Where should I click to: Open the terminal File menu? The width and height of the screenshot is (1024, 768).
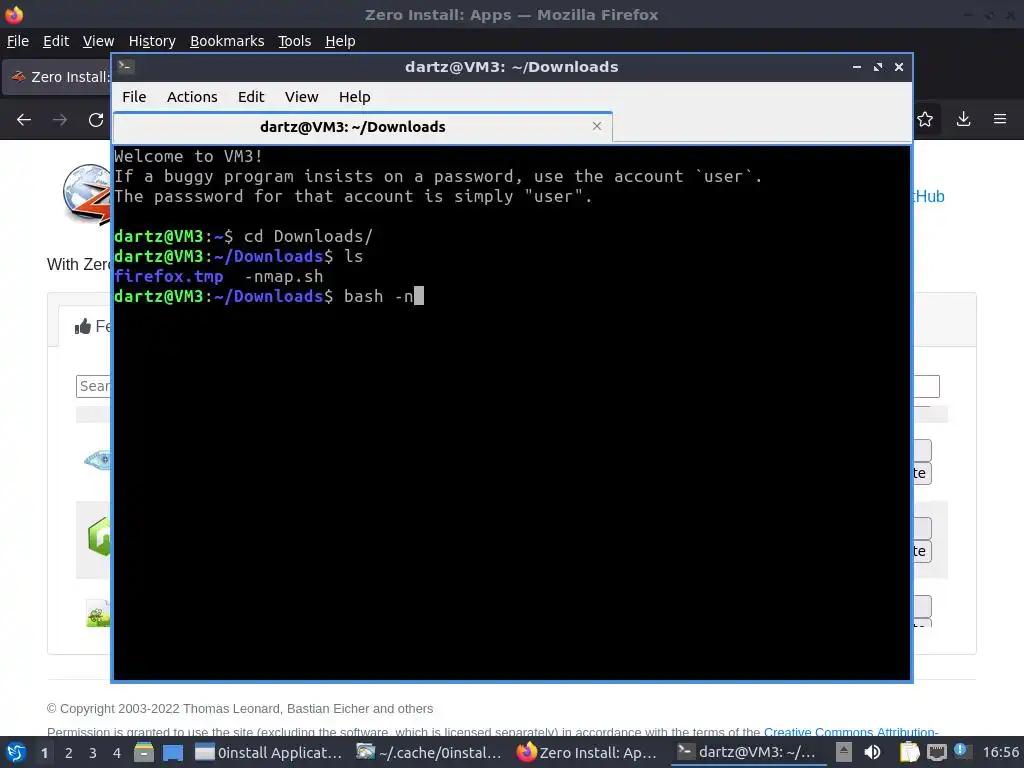coord(134,97)
